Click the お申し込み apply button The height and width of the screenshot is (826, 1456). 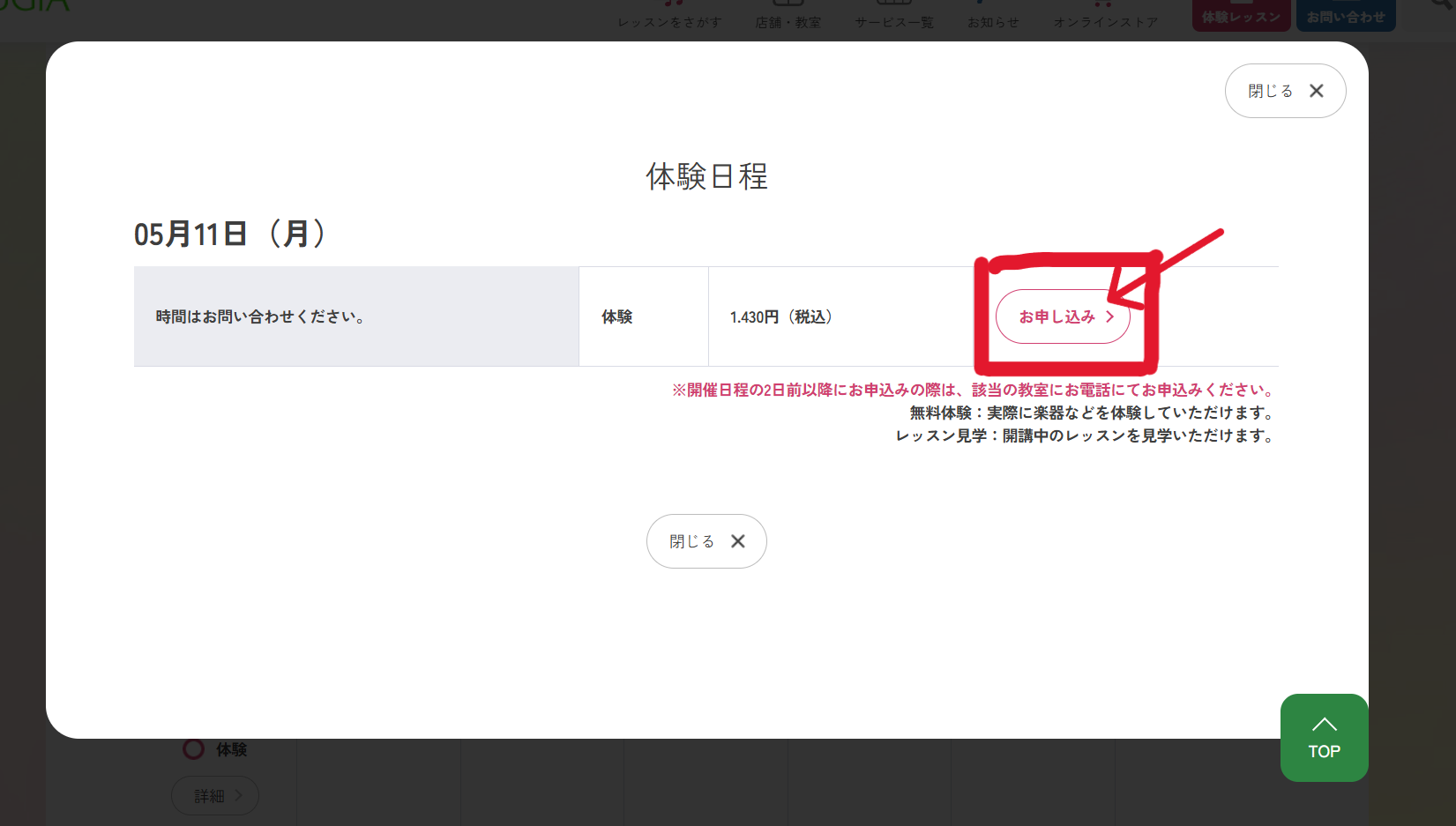pos(1063,316)
